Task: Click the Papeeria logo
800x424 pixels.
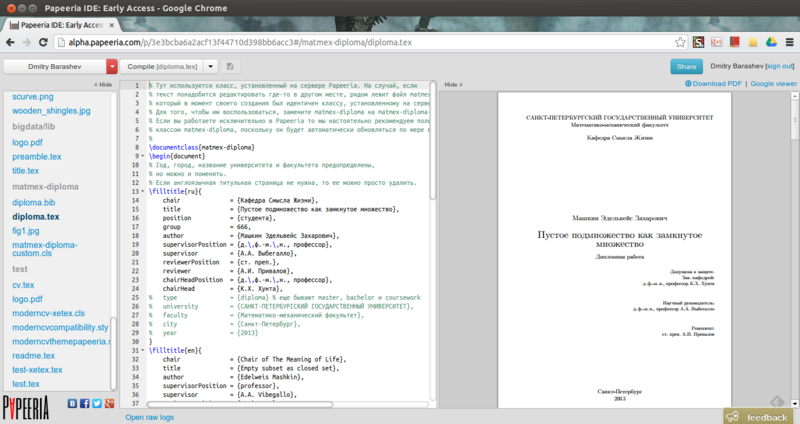Action: point(26,408)
